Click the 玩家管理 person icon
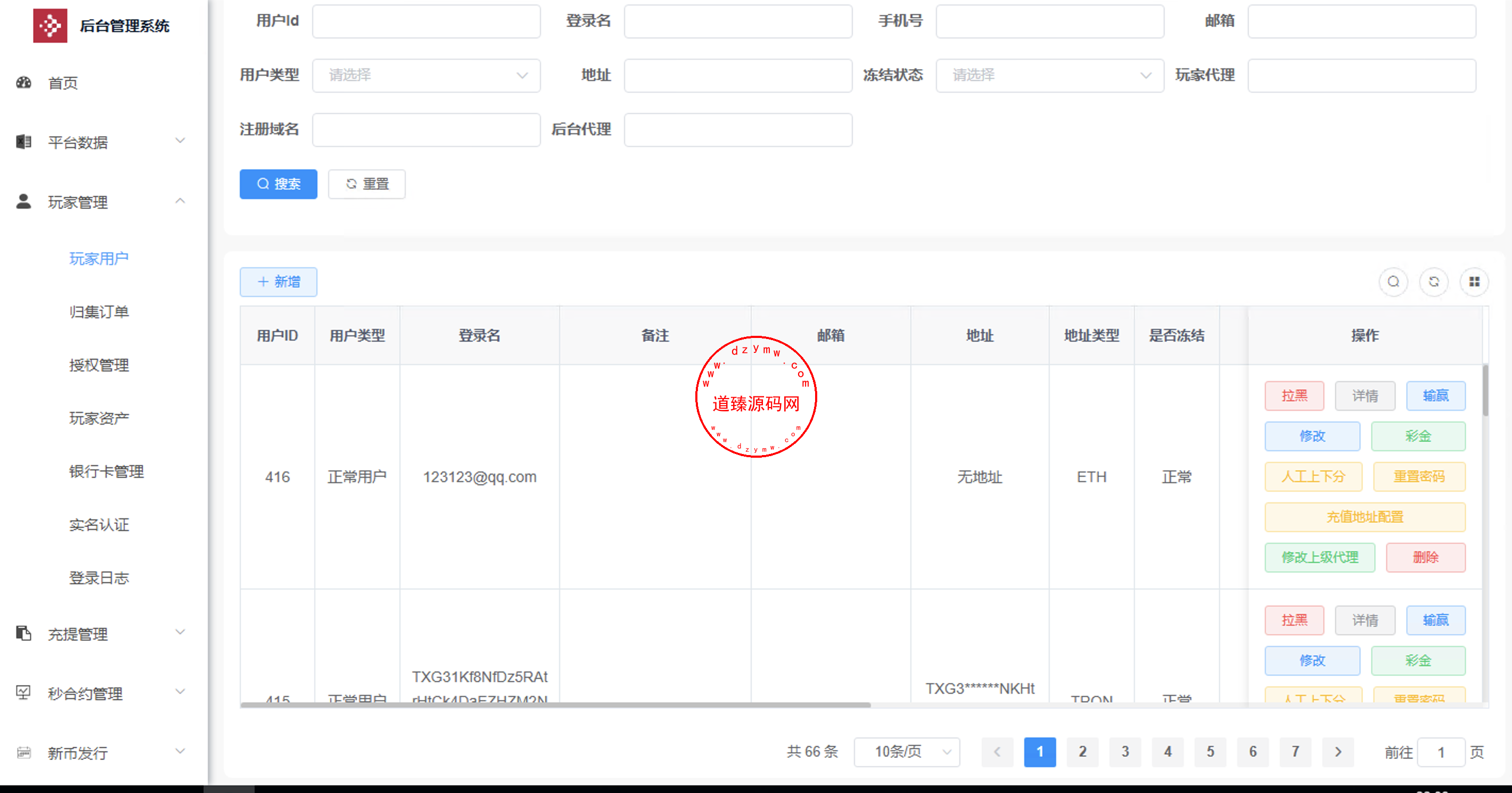Viewport: 1512px width, 793px height. [x=23, y=202]
